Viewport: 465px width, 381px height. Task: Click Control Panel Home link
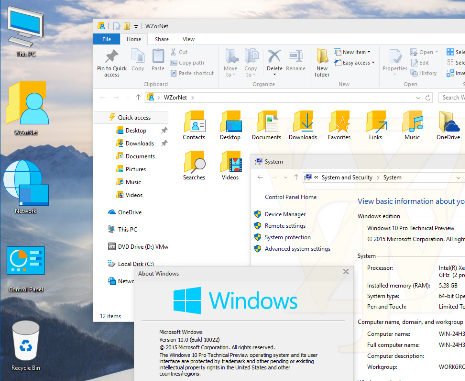click(x=290, y=197)
